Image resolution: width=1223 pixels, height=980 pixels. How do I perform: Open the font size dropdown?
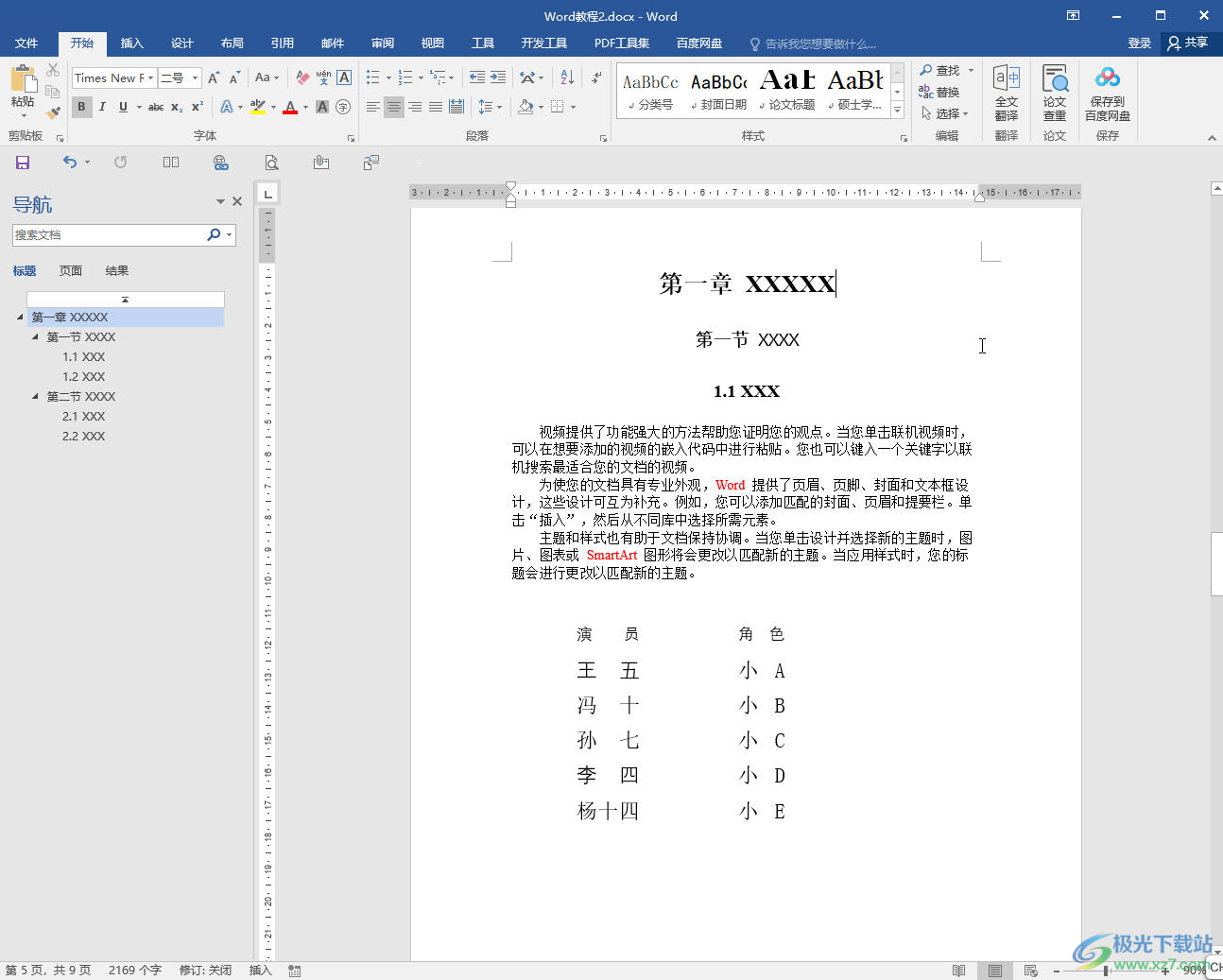196,77
